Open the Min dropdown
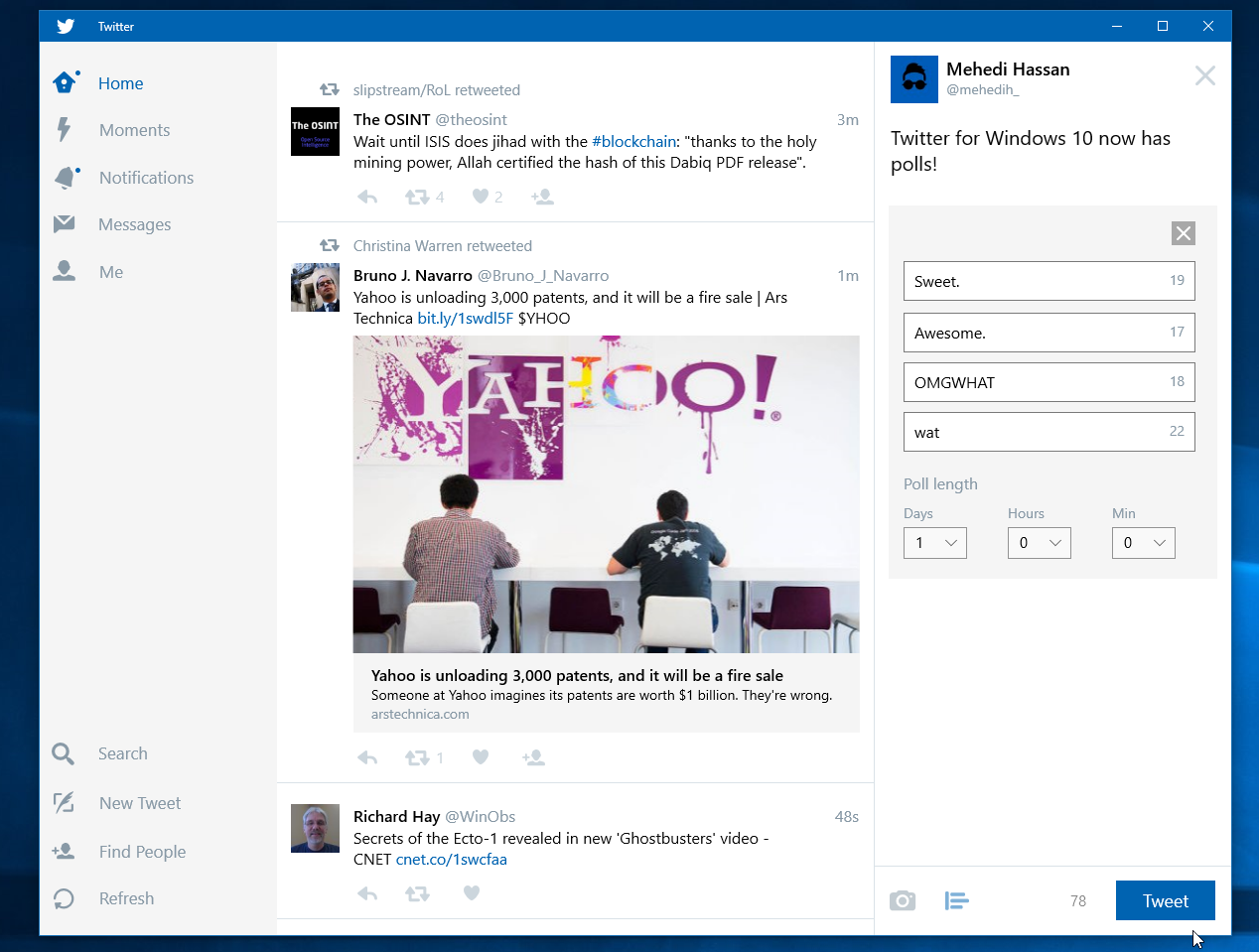 point(1144,543)
